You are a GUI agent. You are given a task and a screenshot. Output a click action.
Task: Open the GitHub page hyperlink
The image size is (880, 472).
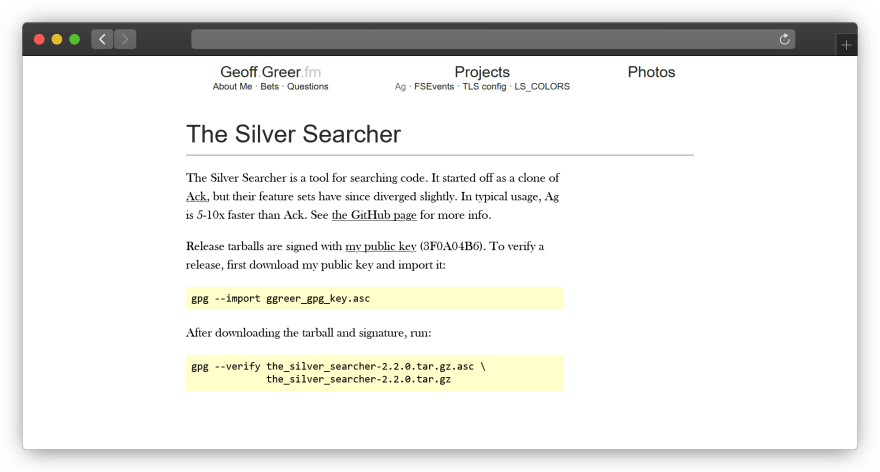[374, 215]
